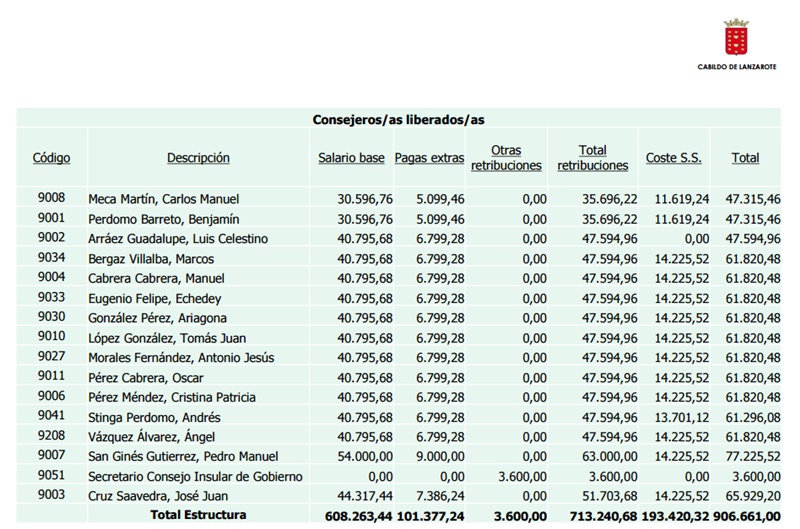Select the Salario base column header
This screenshot has height=529, width=800.
pos(351,158)
